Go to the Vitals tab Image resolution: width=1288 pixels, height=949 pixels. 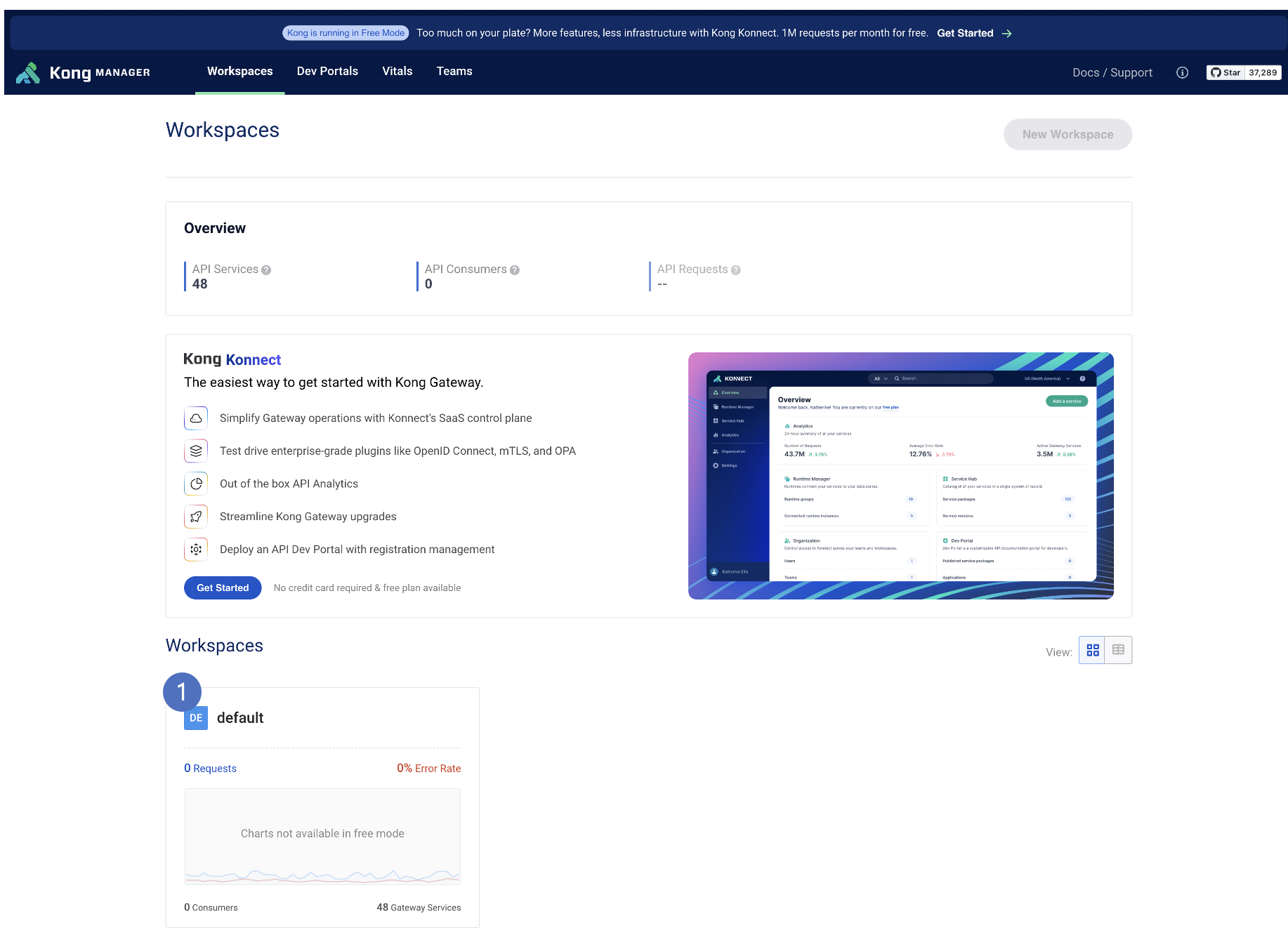(397, 72)
